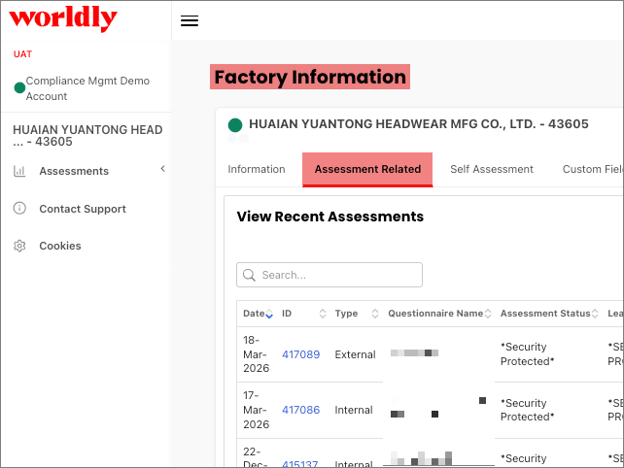Click the Factory Information heading

click(310, 77)
